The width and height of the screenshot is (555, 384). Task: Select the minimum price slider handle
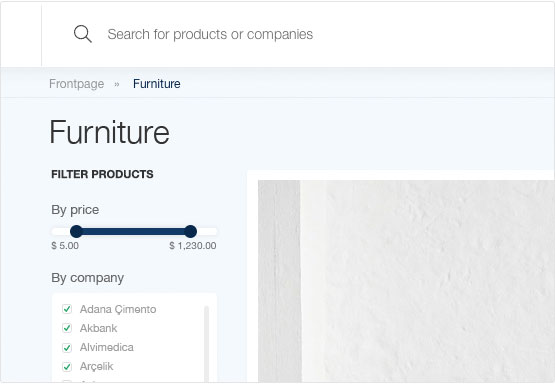(76, 231)
